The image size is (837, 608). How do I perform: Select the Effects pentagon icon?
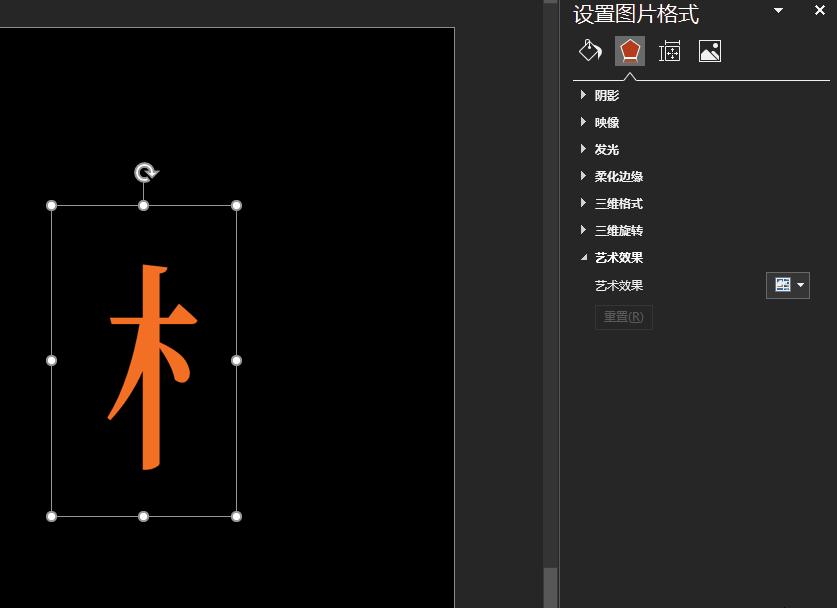pyautogui.click(x=629, y=50)
